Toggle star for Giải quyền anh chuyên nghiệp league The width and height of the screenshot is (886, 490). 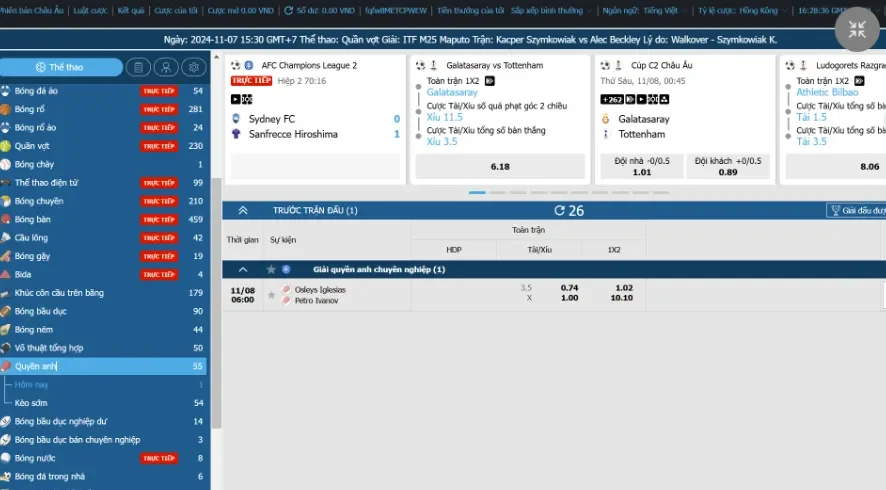coord(271,270)
